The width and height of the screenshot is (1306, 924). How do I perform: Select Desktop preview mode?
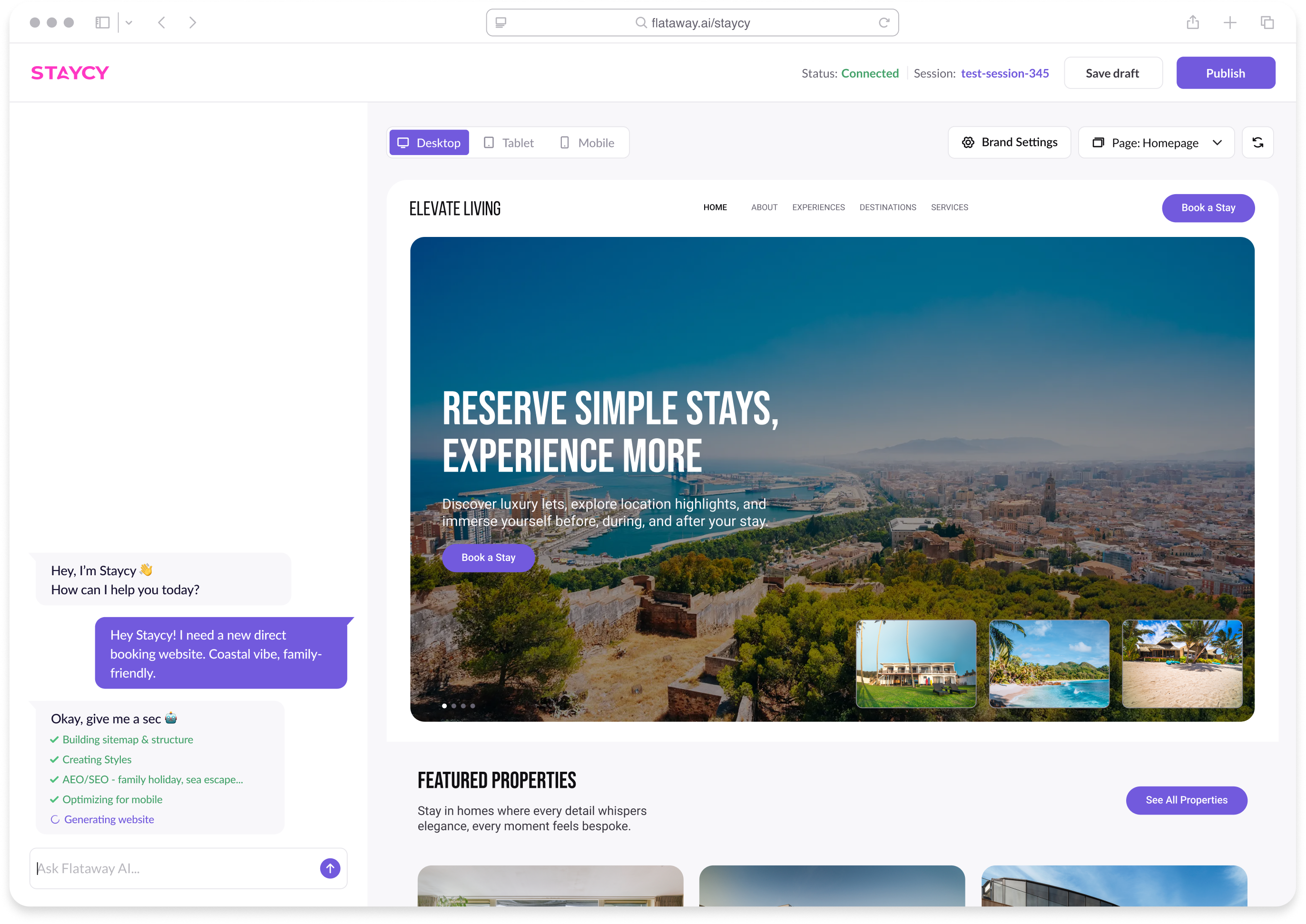click(x=429, y=142)
